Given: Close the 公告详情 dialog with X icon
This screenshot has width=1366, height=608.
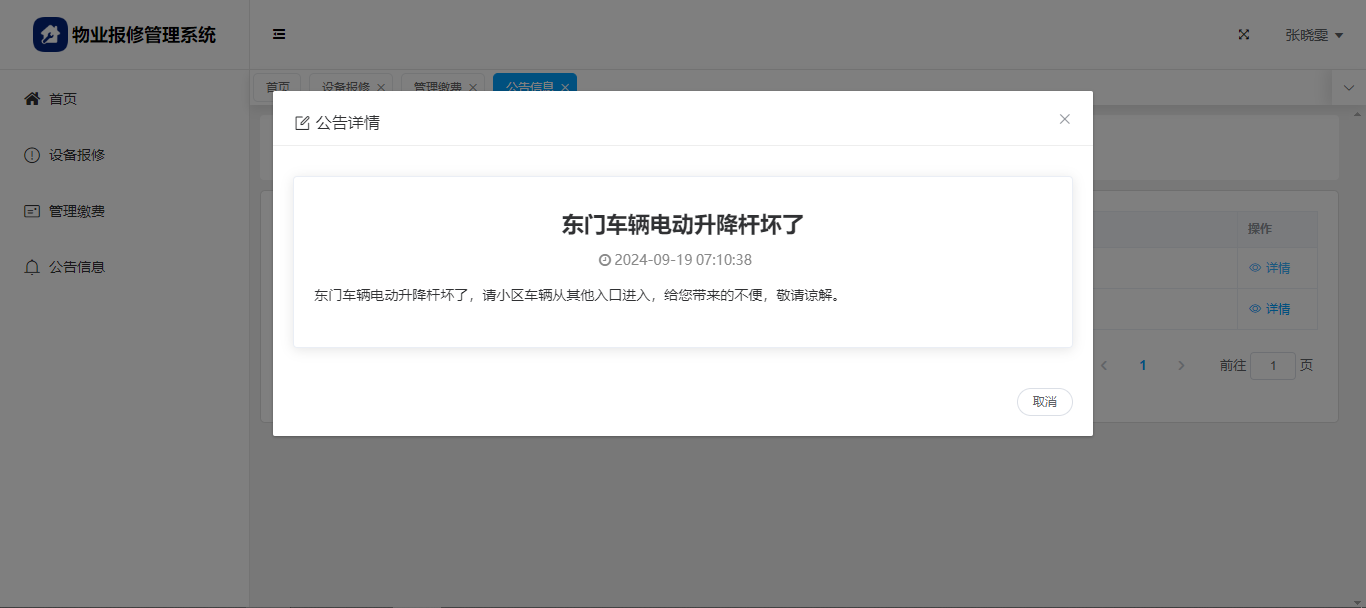Looking at the screenshot, I should pos(1065,119).
